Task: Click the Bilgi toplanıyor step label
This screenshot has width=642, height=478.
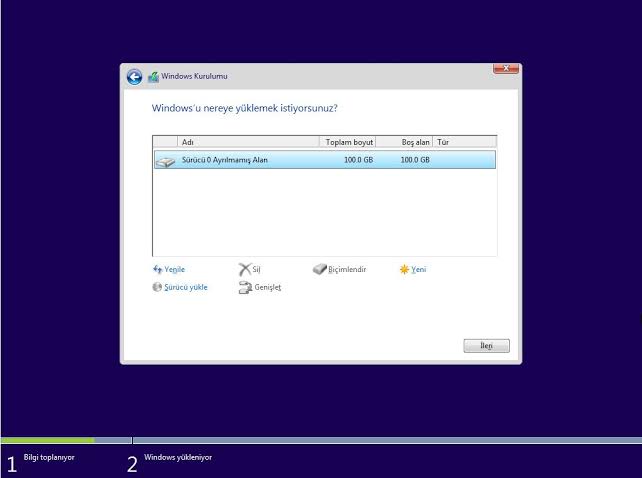Action: (x=49, y=457)
